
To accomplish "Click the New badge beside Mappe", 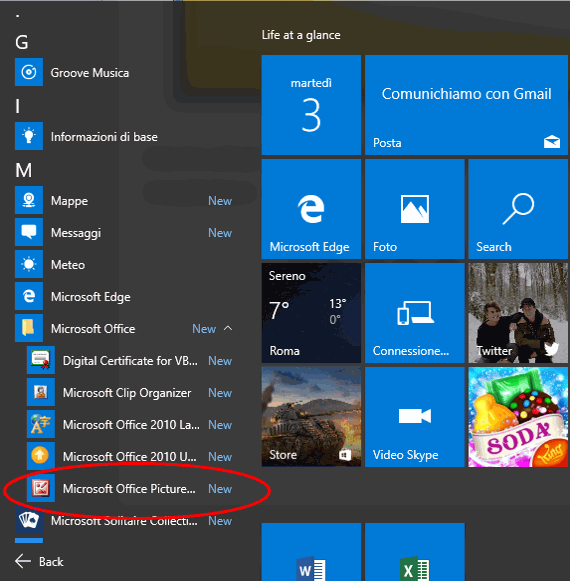I will point(220,201).
